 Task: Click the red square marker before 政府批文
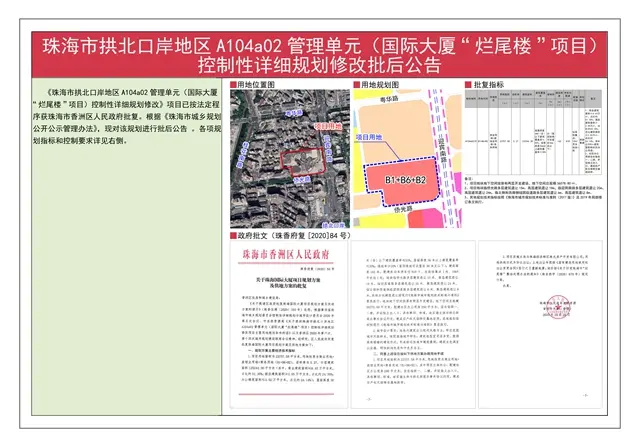(233, 235)
